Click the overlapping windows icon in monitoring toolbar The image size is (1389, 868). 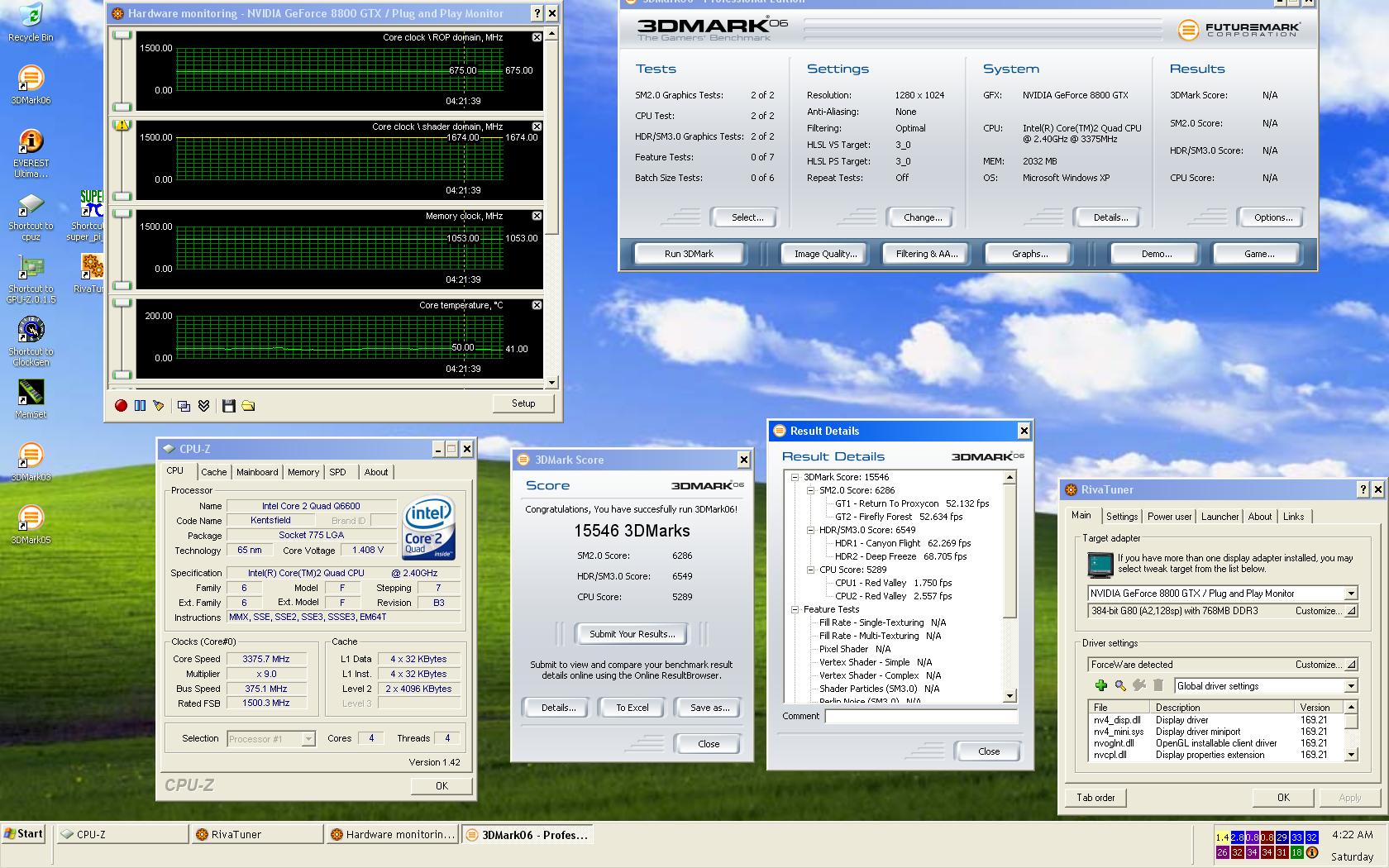(184, 405)
